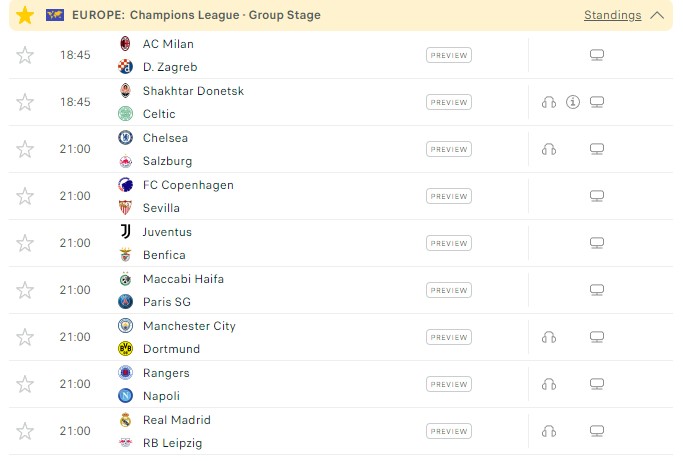Open Preview for Manchester City vs Dortmund

448,337
